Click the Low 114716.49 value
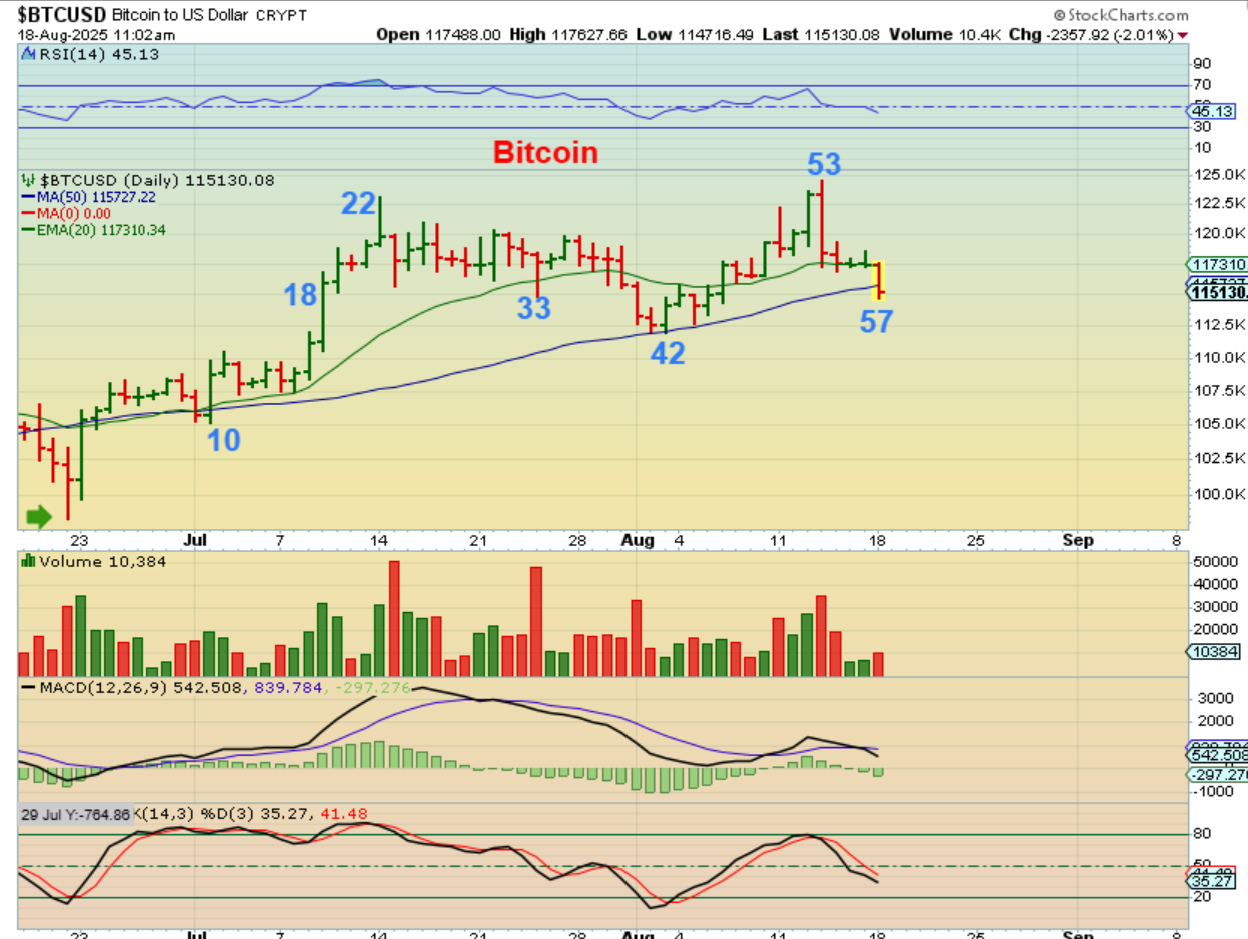The height and width of the screenshot is (939, 1248). (x=695, y=35)
